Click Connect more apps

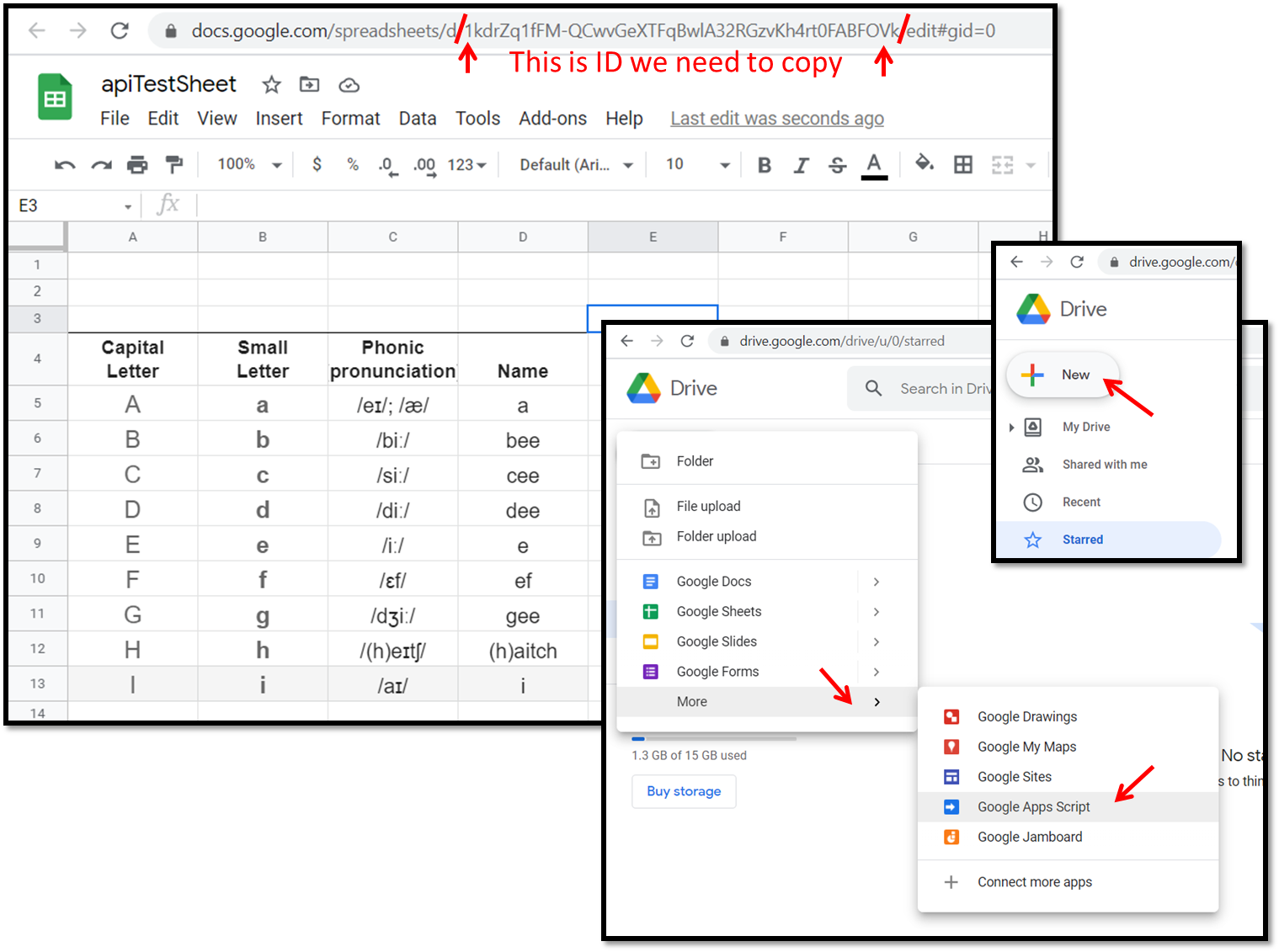tap(1068, 882)
